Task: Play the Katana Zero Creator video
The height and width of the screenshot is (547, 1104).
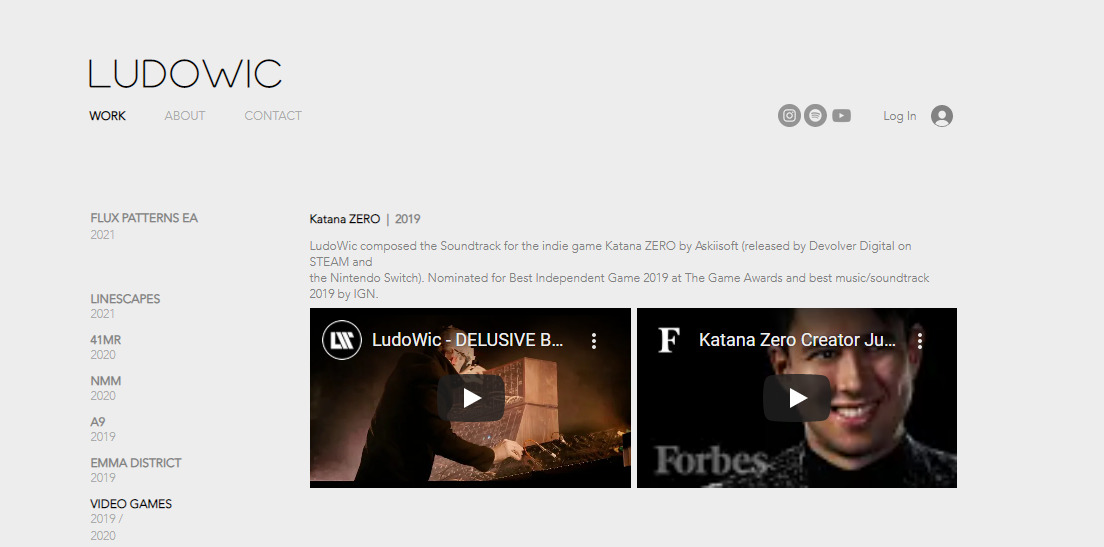Action: [x=797, y=398]
